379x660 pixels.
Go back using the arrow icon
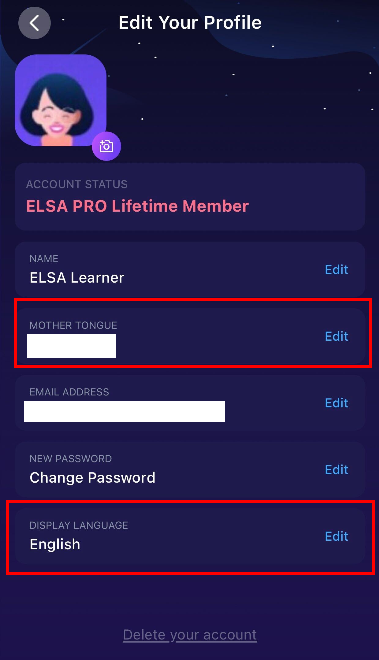pos(35,23)
